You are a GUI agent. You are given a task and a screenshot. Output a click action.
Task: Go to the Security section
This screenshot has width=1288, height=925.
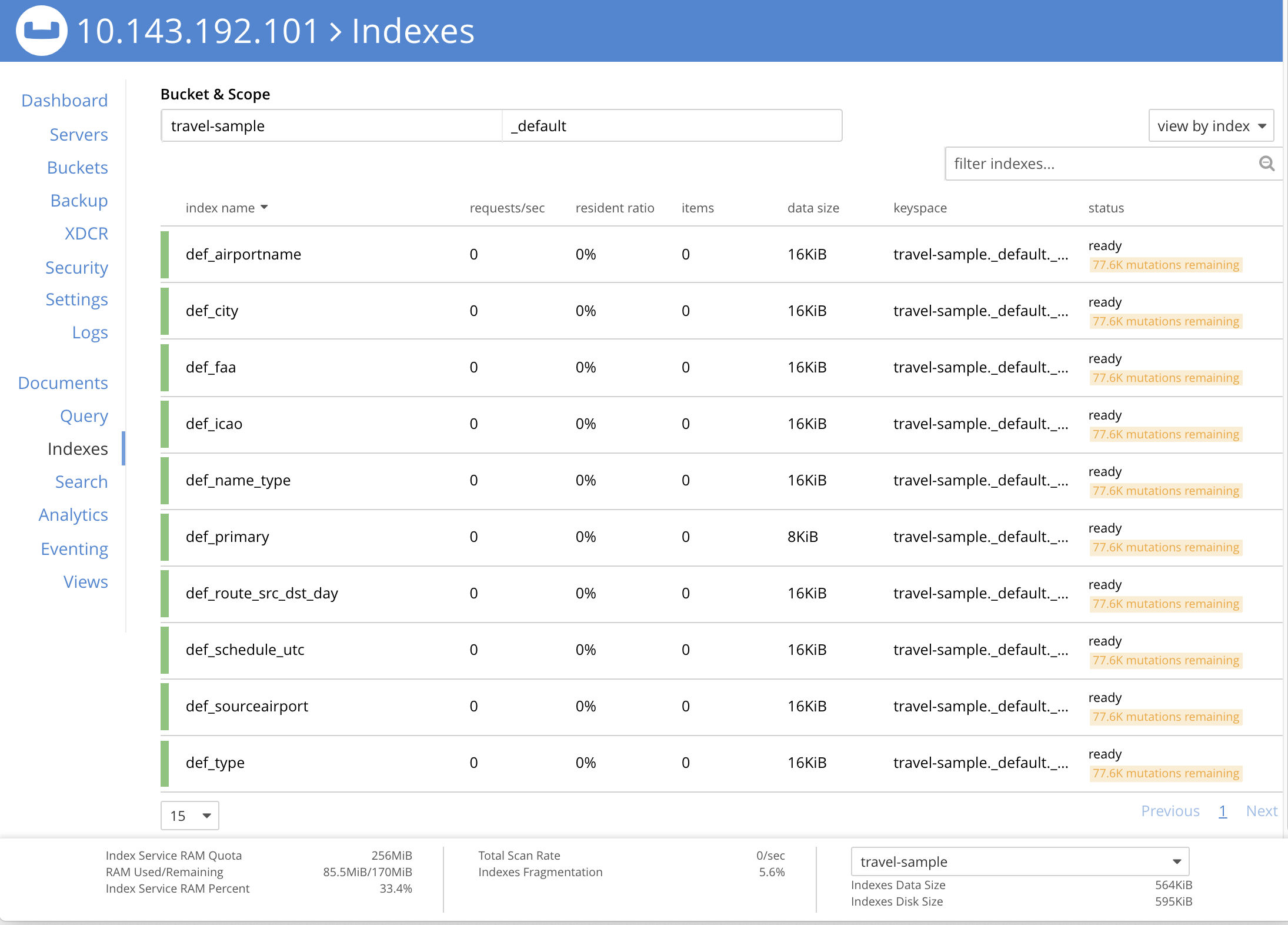[x=76, y=268]
